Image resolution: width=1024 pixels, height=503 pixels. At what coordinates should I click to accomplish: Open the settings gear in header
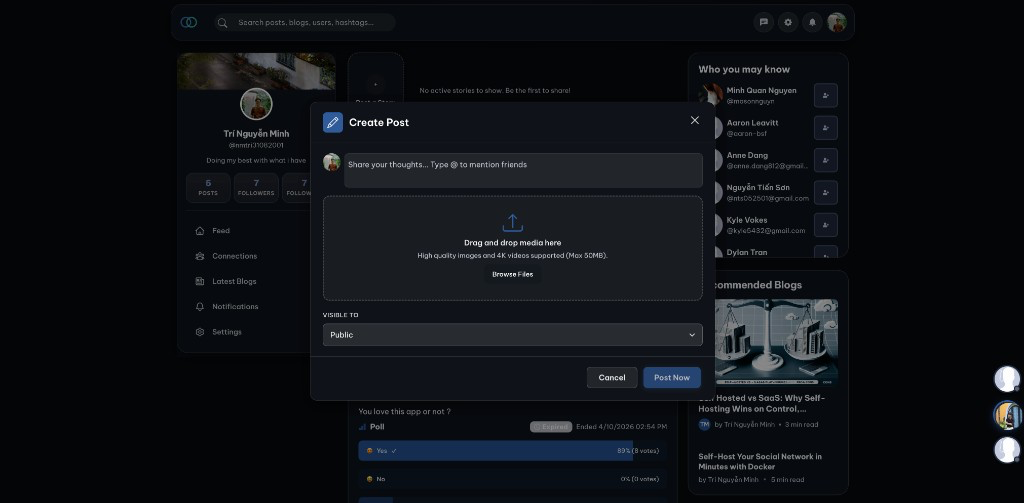[x=788, y=22]
